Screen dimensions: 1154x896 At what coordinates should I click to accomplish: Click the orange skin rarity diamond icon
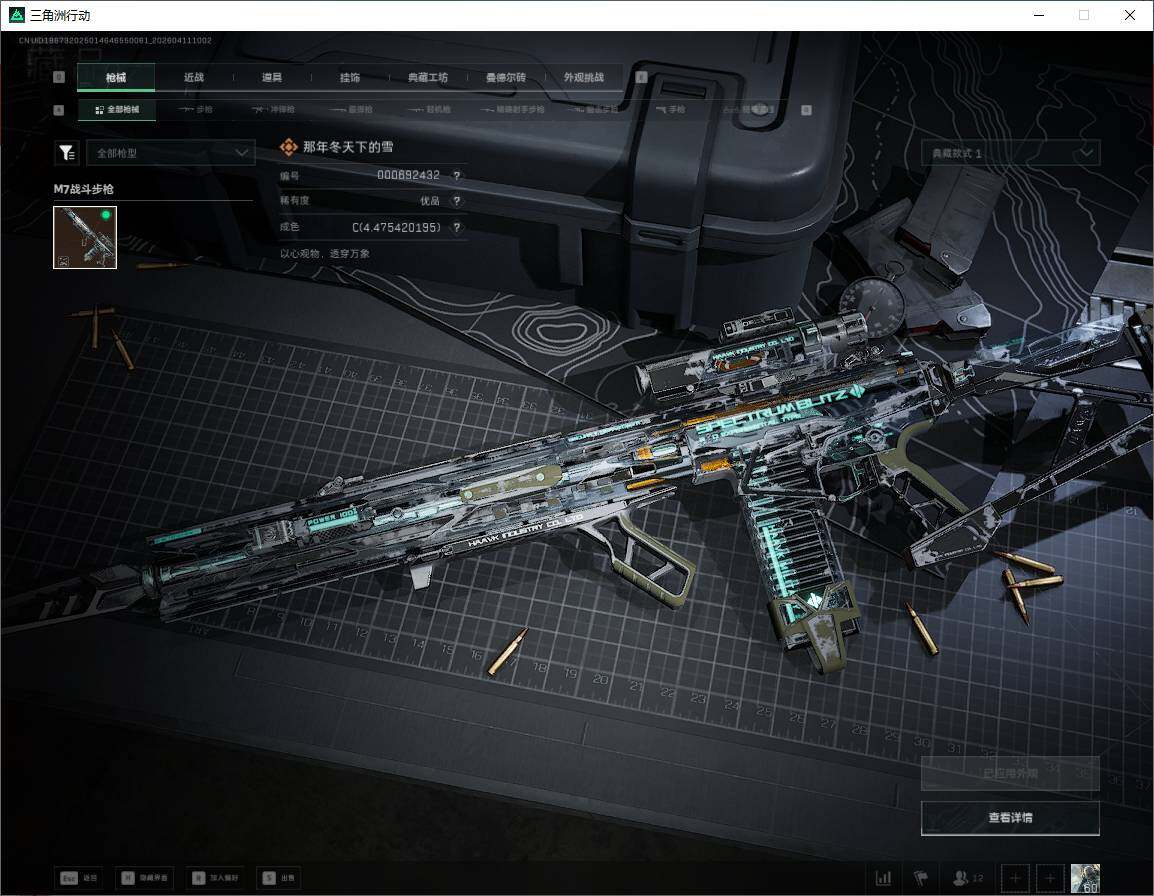click(288, 147)
